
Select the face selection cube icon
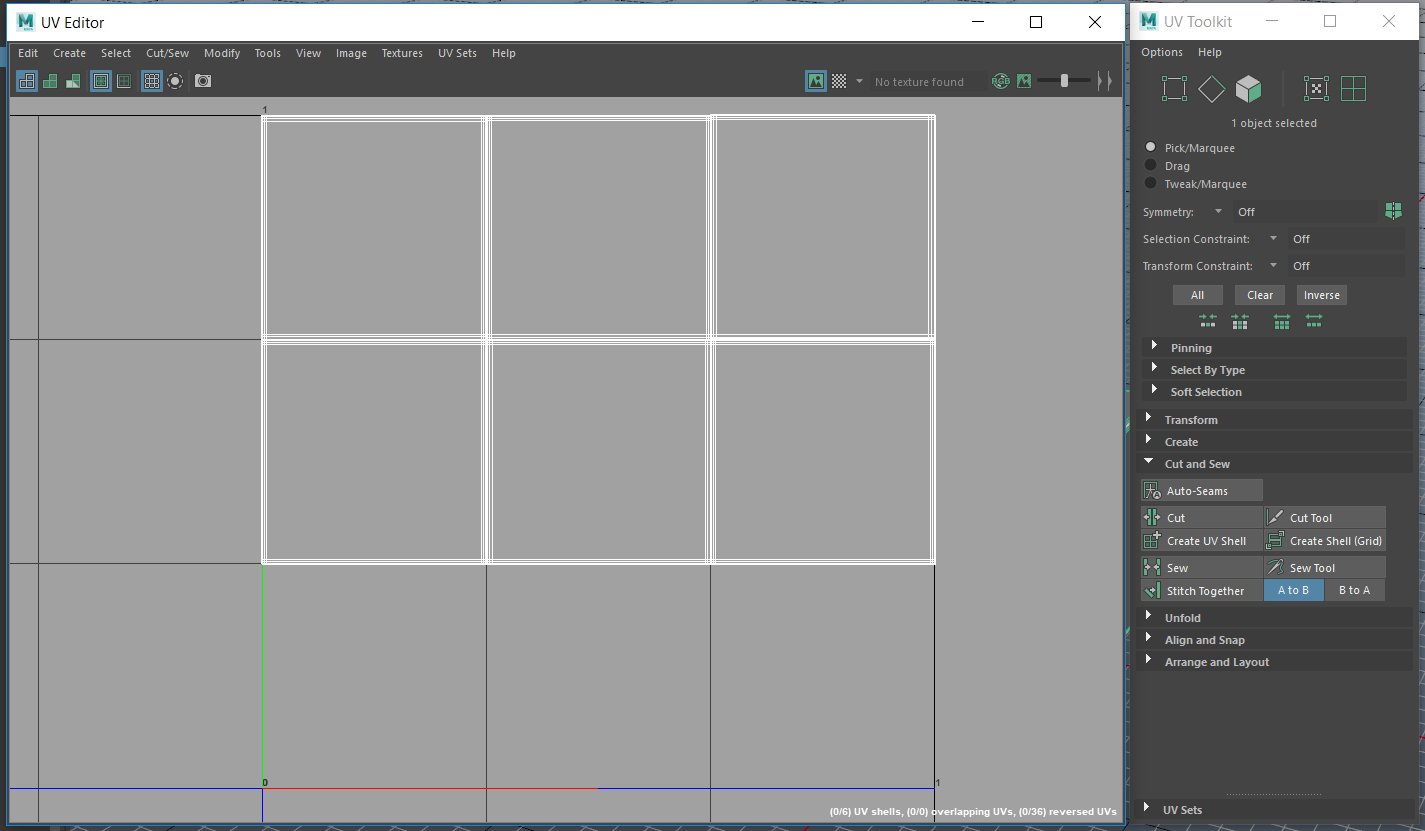pyautogui.click(x=1248, y=89)
